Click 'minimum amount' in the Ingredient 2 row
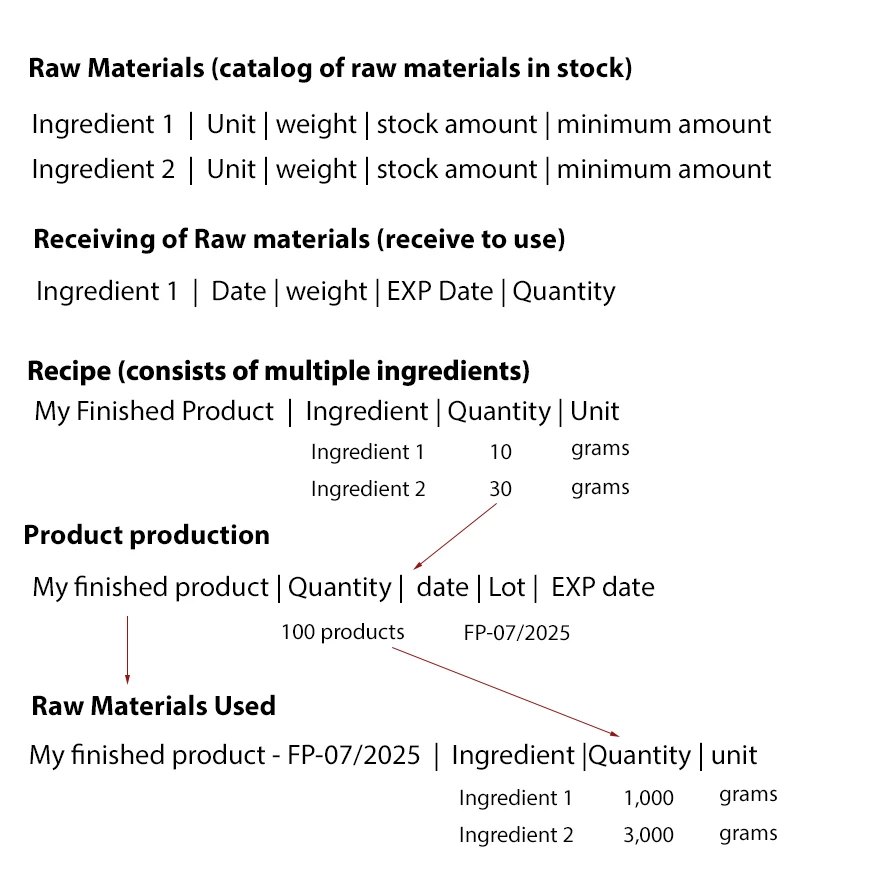The width and height of the screenshot is (889, 895). tap(664, 170)
